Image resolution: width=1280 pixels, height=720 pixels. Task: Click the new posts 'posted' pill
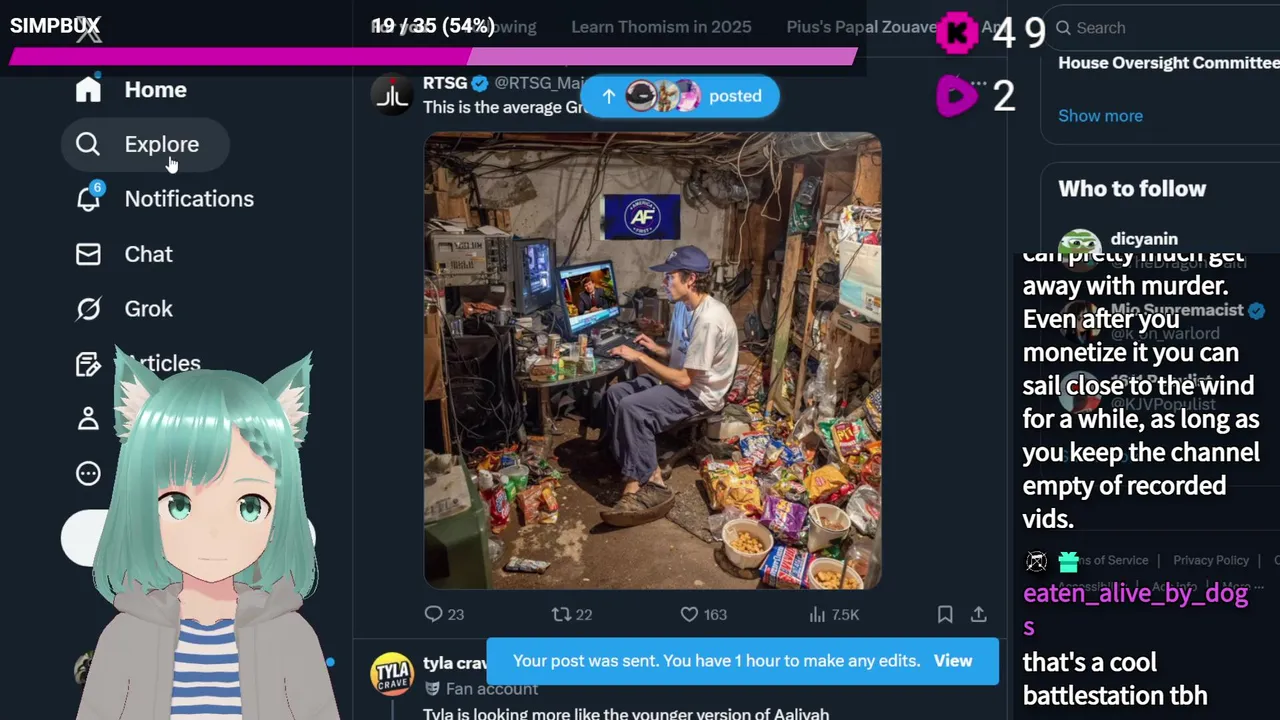pyautogui.click(x=680, y=96)
